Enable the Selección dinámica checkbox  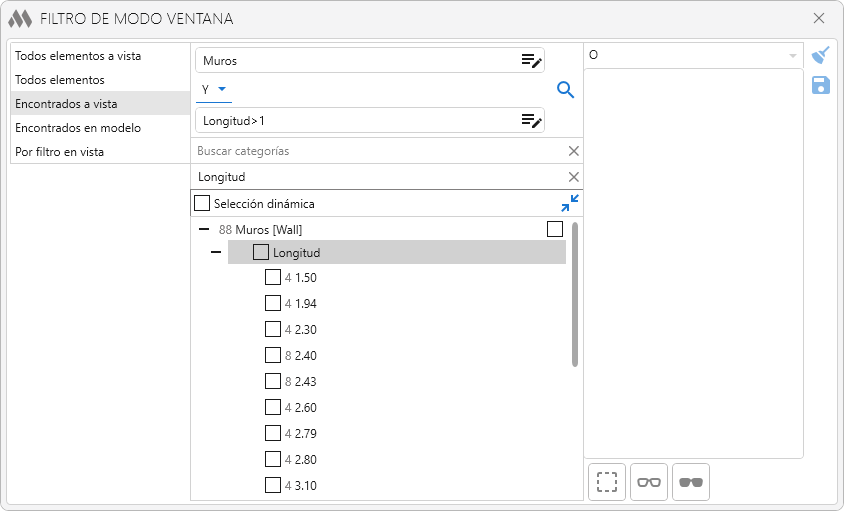tap(202, 203)
